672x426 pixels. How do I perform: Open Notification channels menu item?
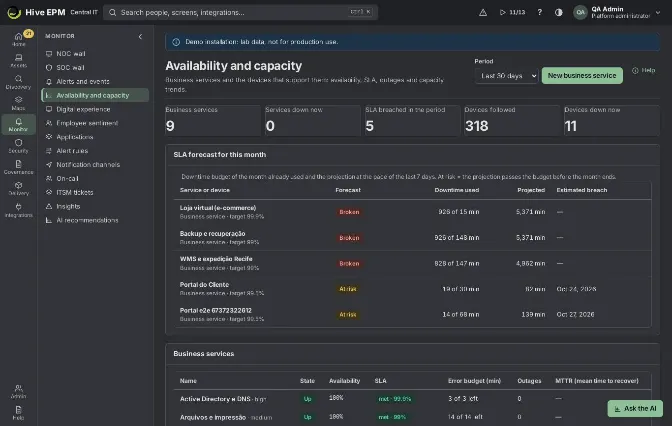95,165
